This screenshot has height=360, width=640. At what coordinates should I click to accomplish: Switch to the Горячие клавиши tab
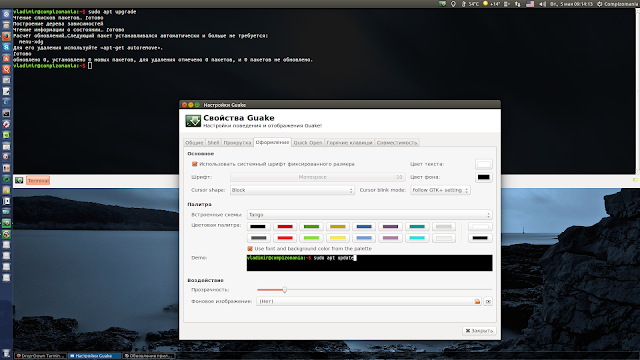[349, 142]
